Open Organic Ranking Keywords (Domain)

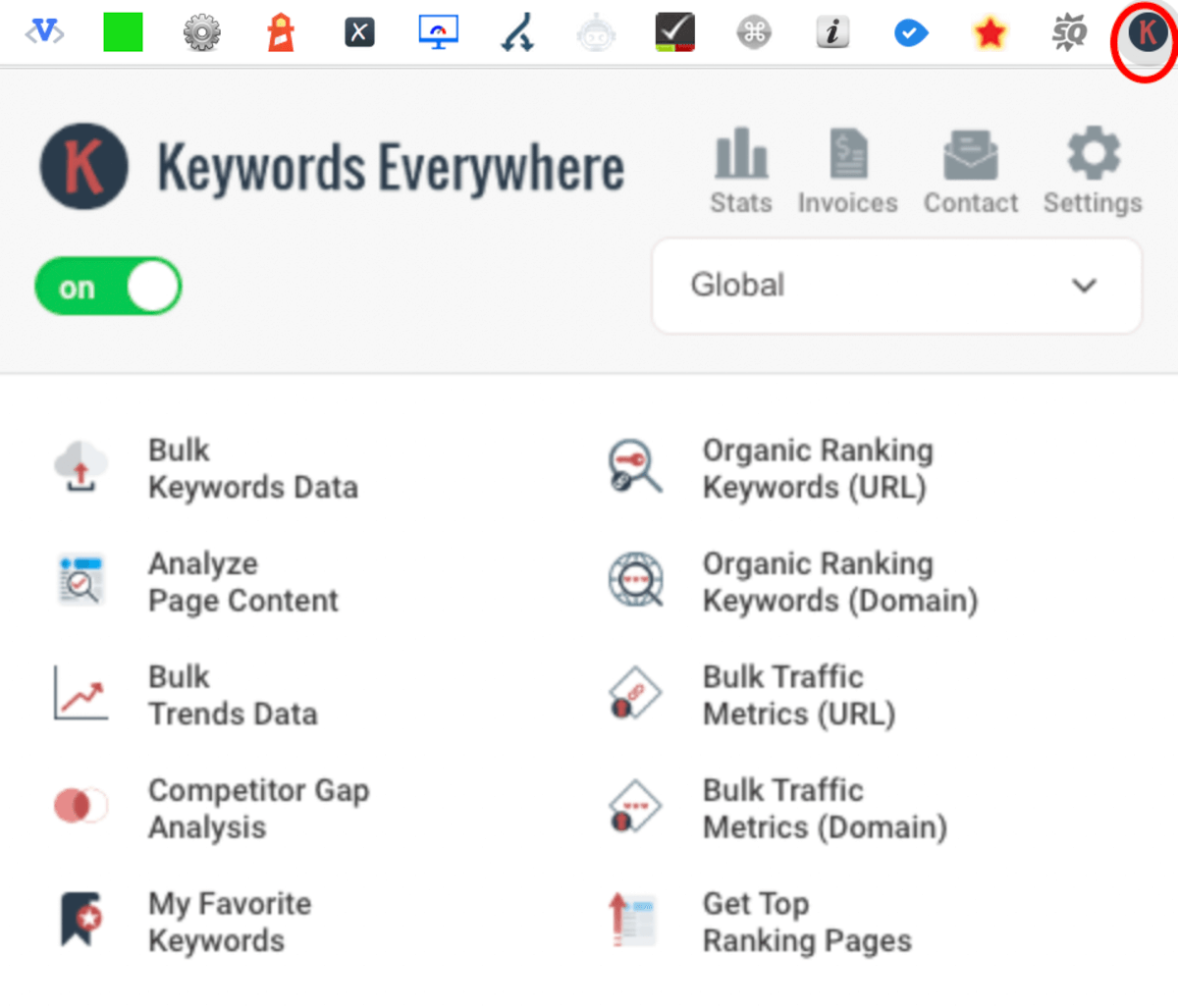839,581
